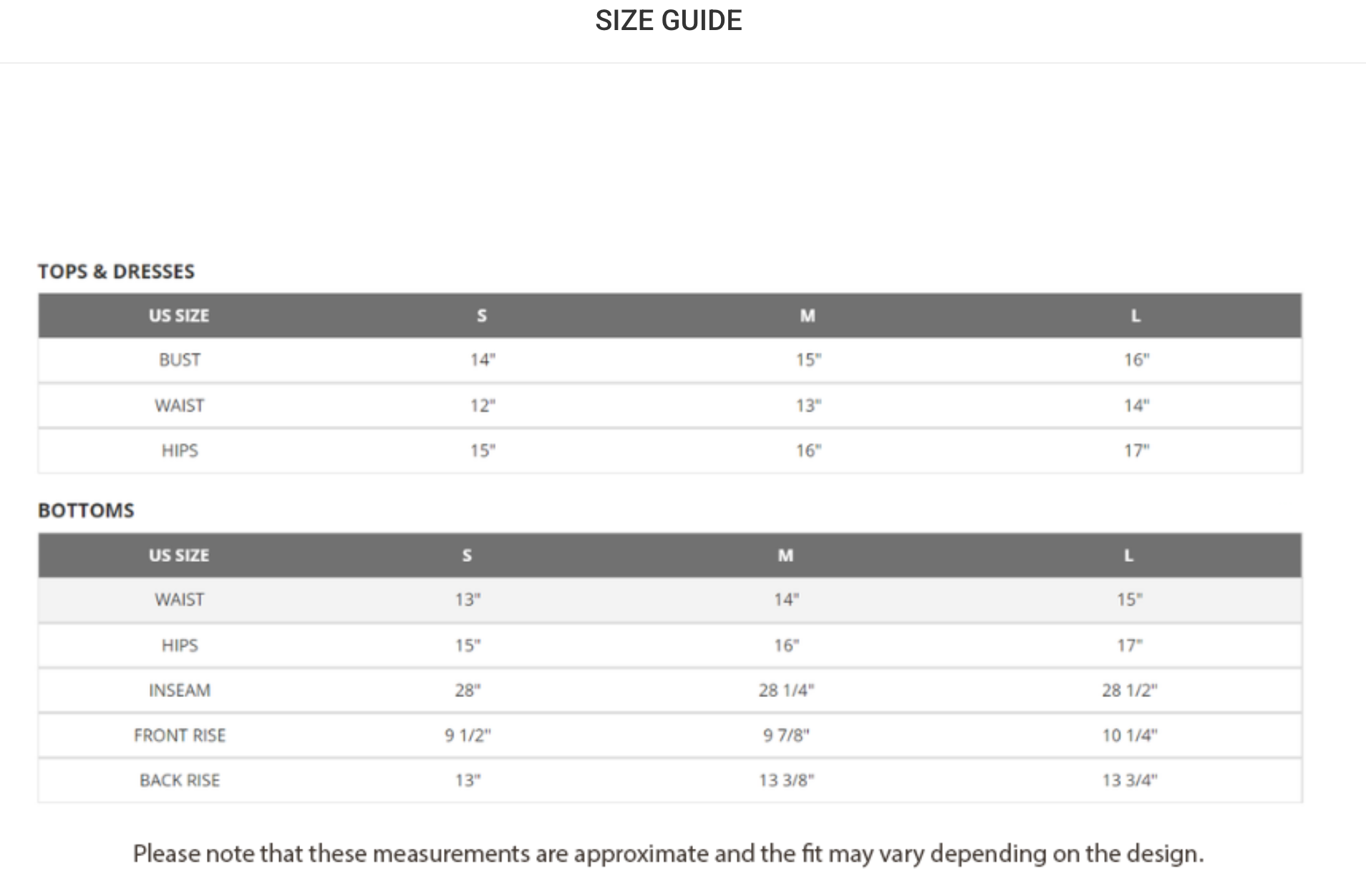The height and width of the screenshot is (896, 1366).
Task: Click the US SIZE header in Bottoms table
Action: click(179, 555)
